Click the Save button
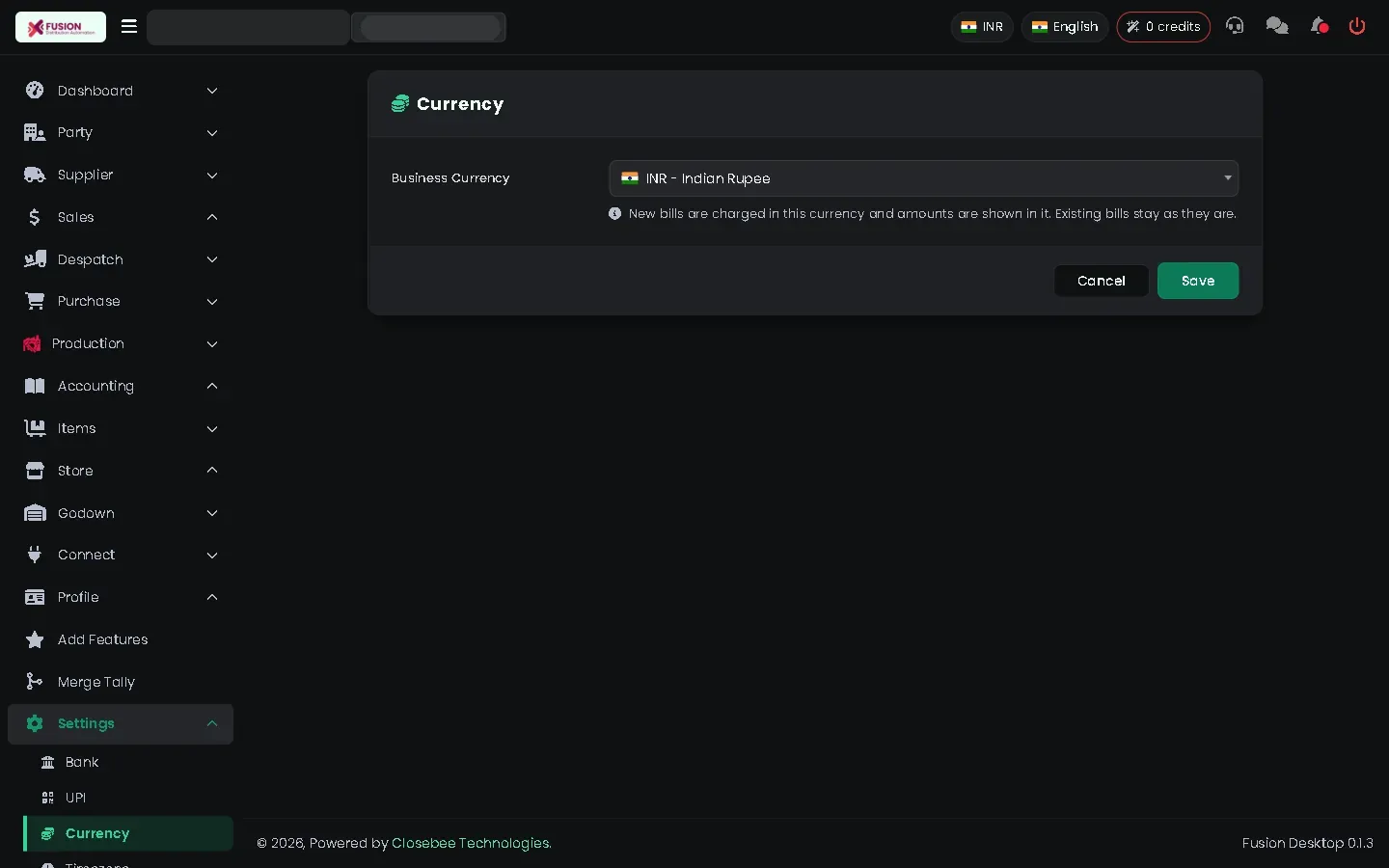1389x868 pixels. 1198,281
